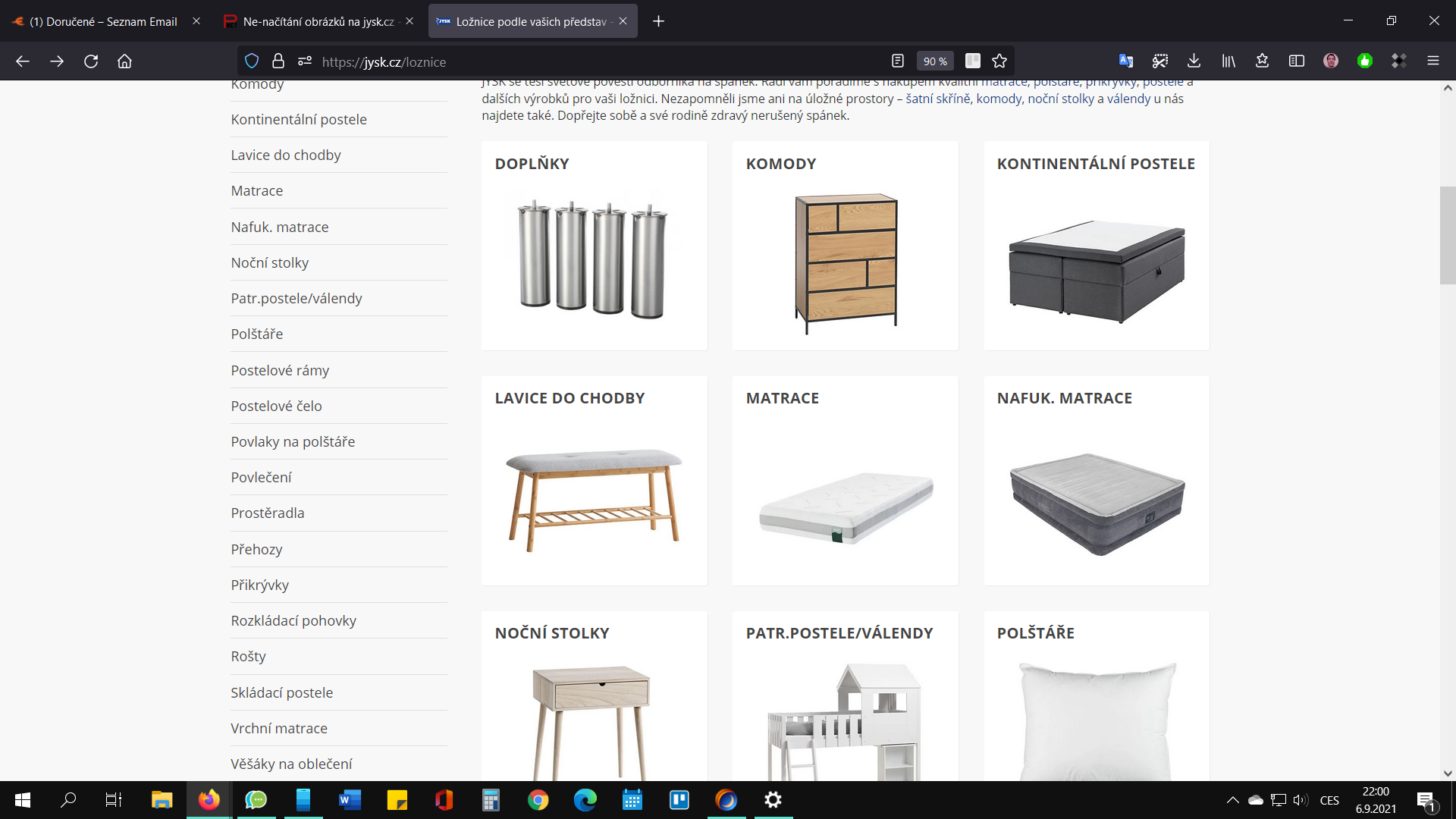Viewport: 1456px width, 819px height.
Task: Show hidden system tray icons
Action: click(1233, 800)
